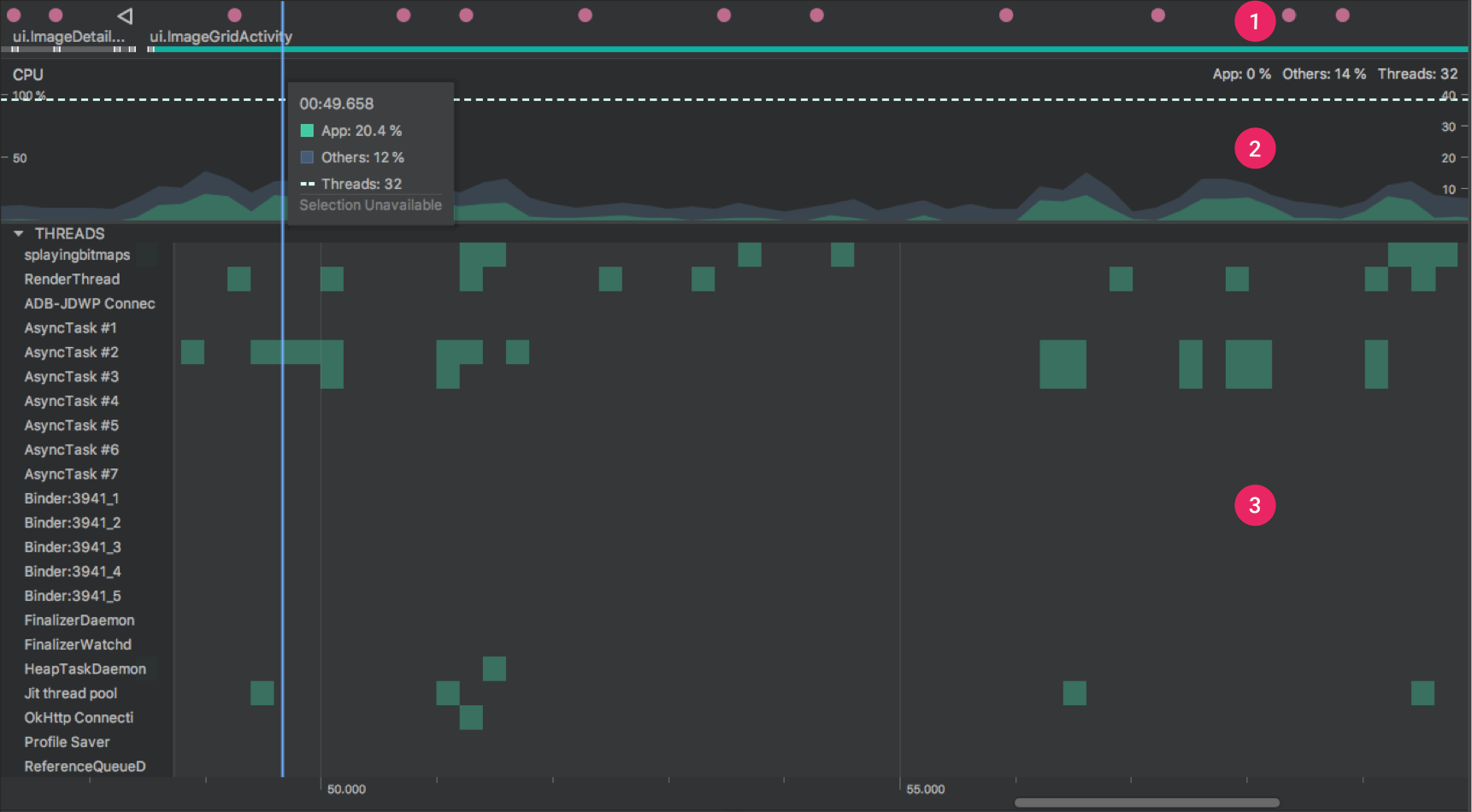
Task: Click the rightmost pink touch event icon
Action: 1342,15
